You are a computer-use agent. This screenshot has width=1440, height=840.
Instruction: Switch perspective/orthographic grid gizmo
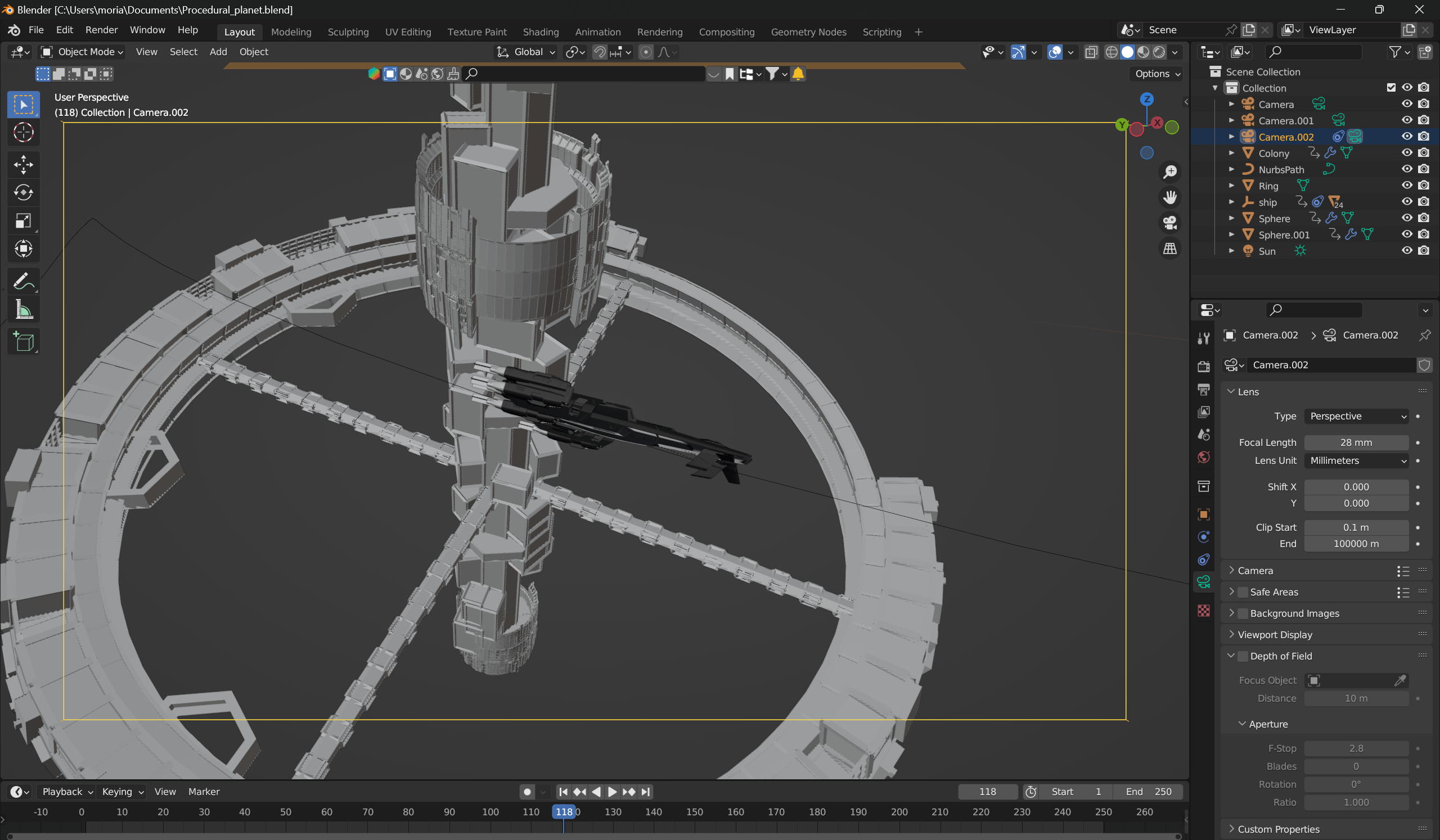pyautogui.click(x=1169, y=249)
